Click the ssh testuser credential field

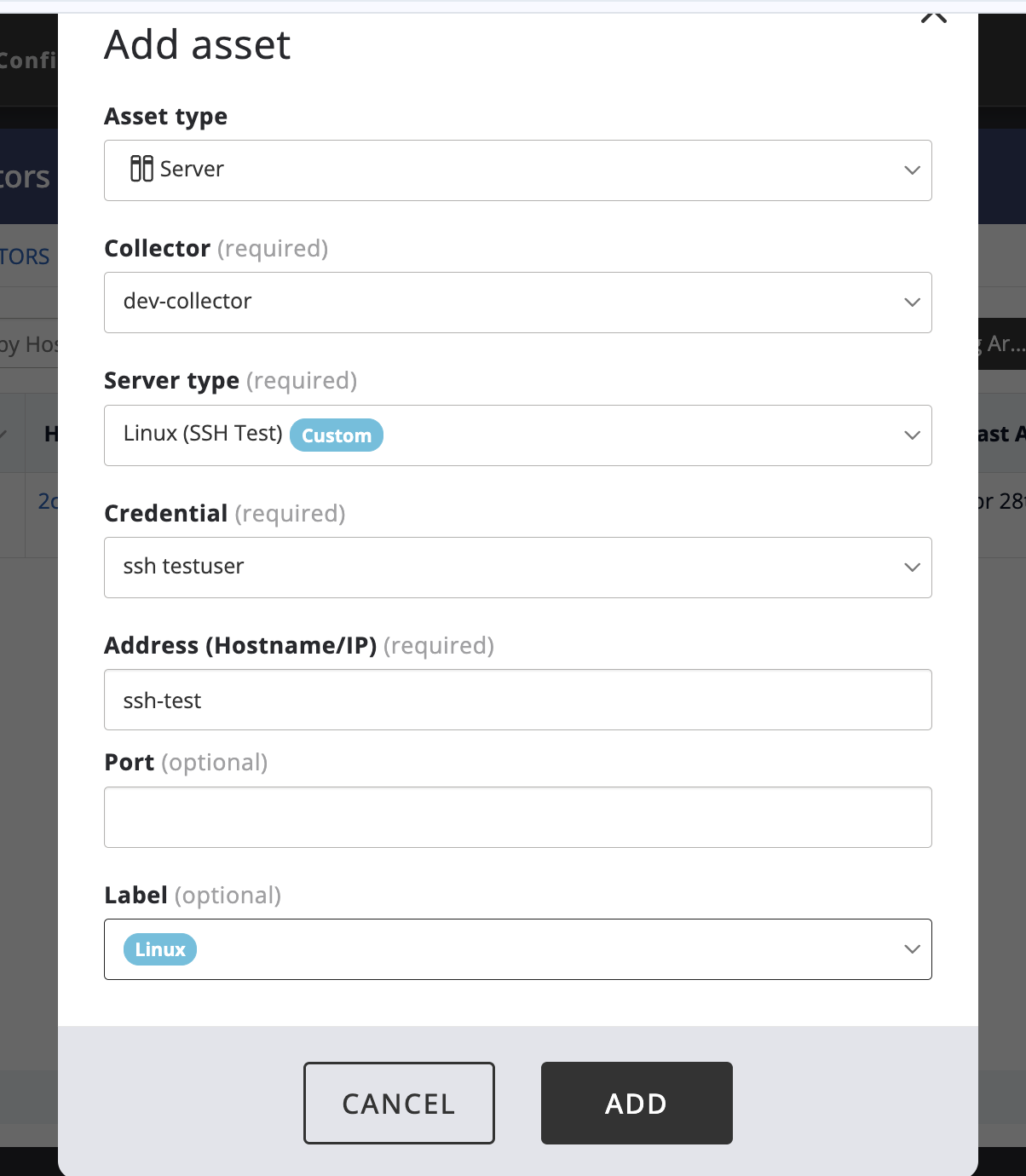tap(518, 568)
